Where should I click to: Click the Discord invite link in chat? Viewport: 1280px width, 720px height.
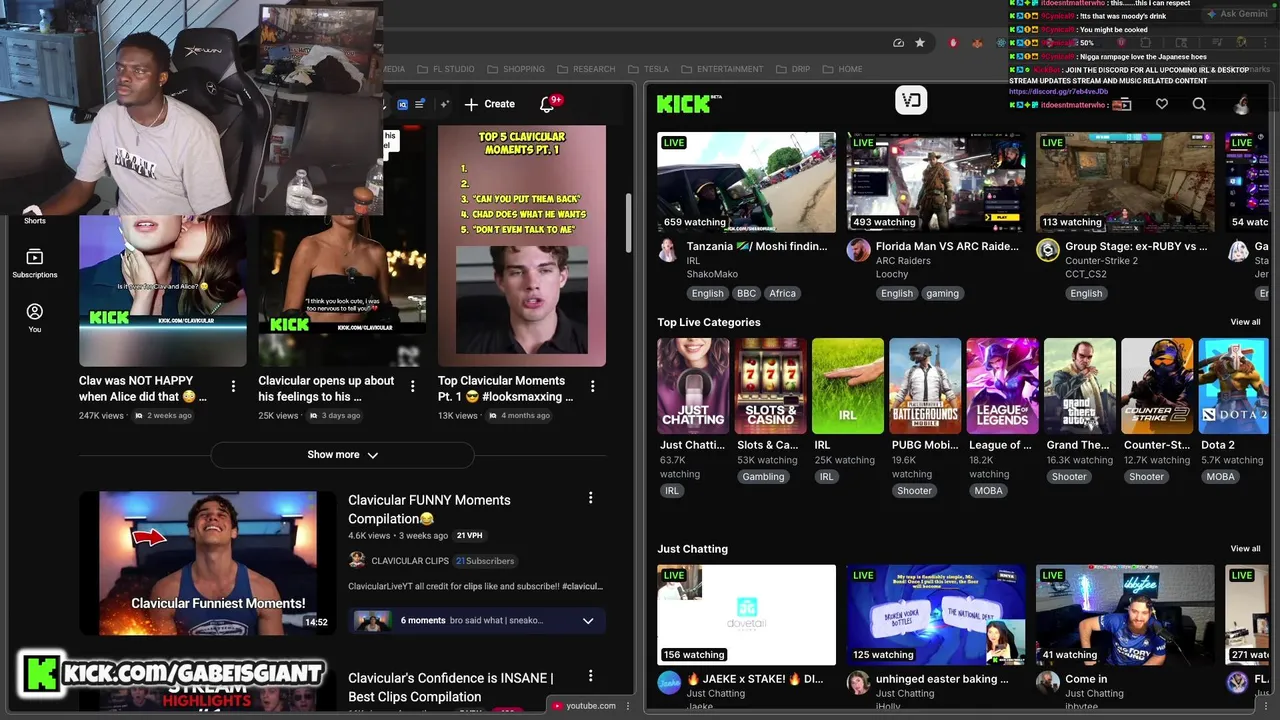(1058, 92)
